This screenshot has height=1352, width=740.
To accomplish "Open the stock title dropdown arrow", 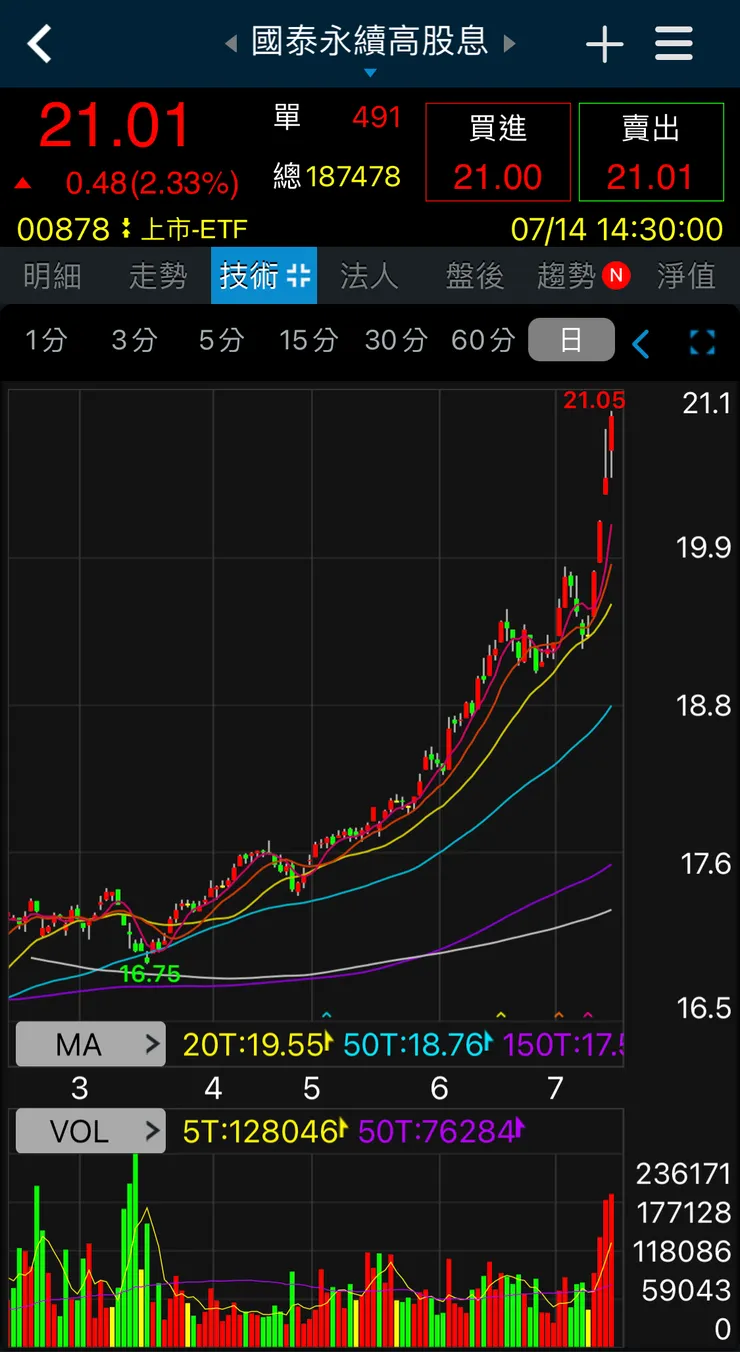I will 370,73.
